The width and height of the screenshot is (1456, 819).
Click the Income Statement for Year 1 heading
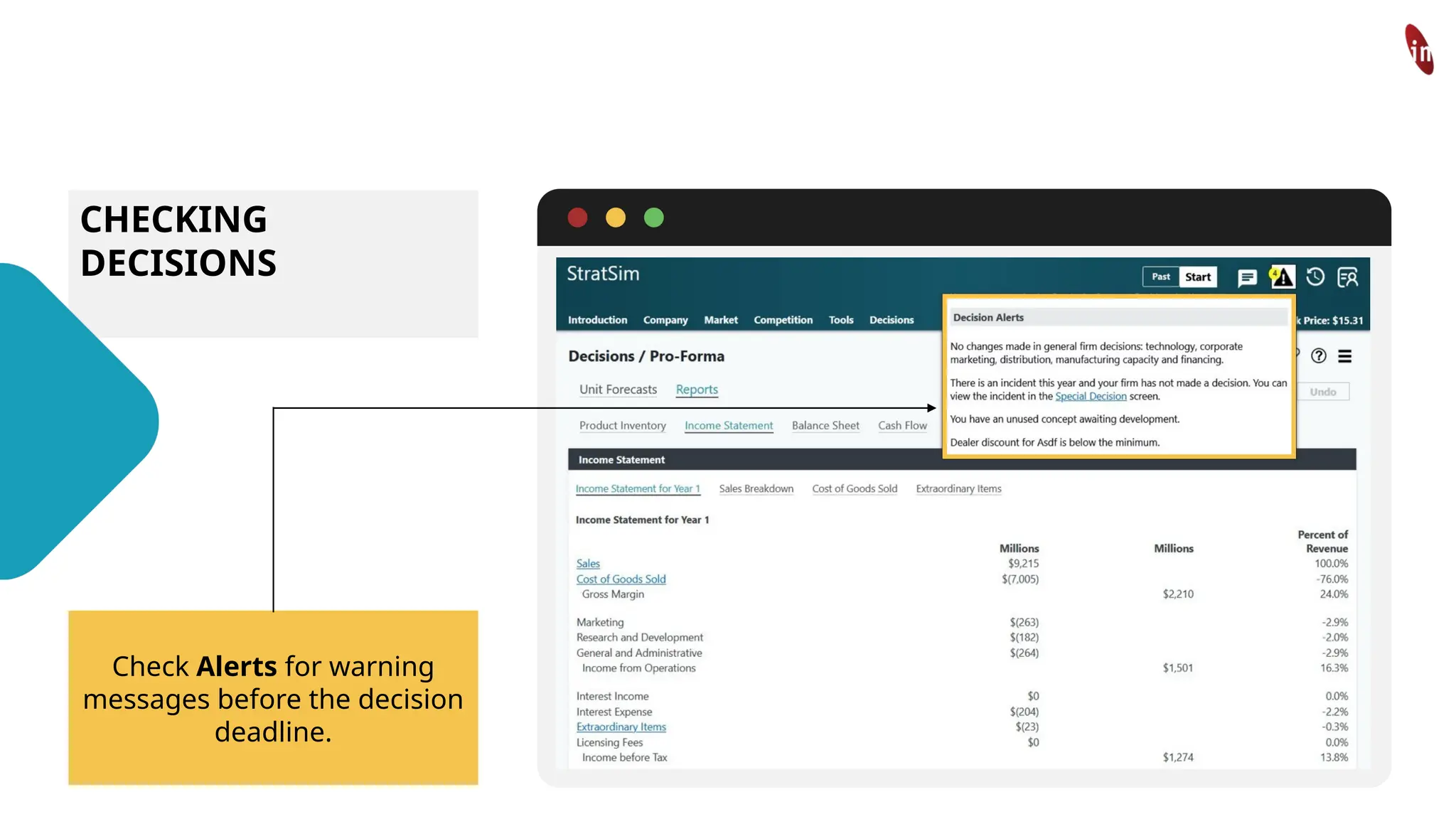point(642,520)
